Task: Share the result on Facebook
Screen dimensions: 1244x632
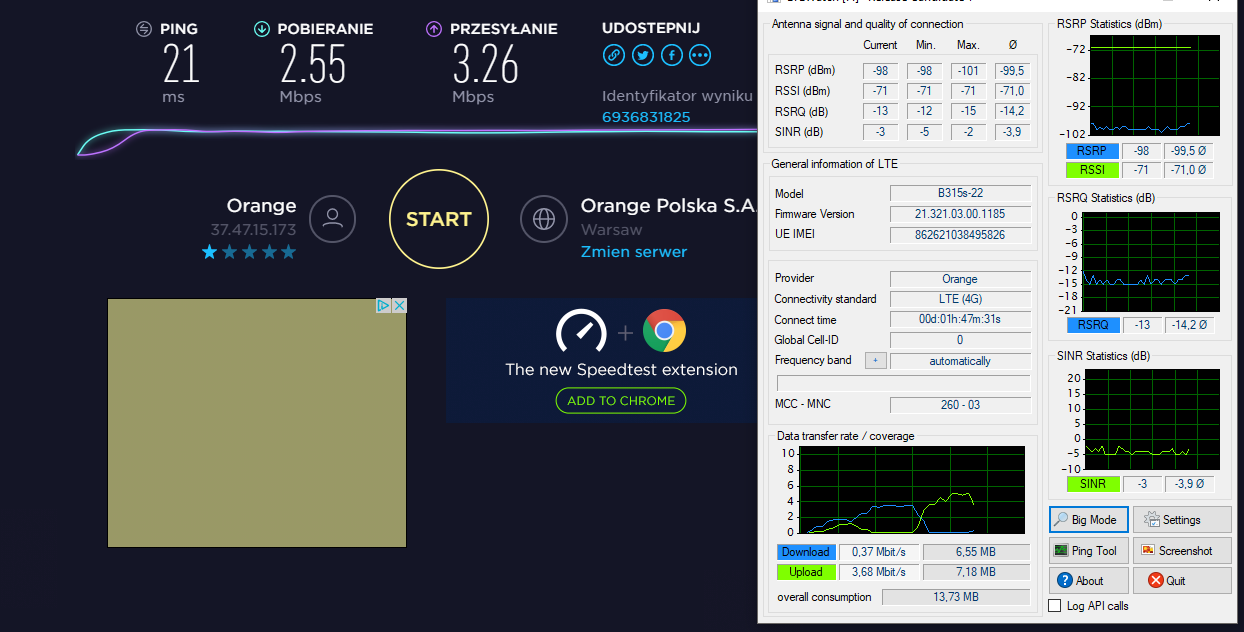Action: 672,55
